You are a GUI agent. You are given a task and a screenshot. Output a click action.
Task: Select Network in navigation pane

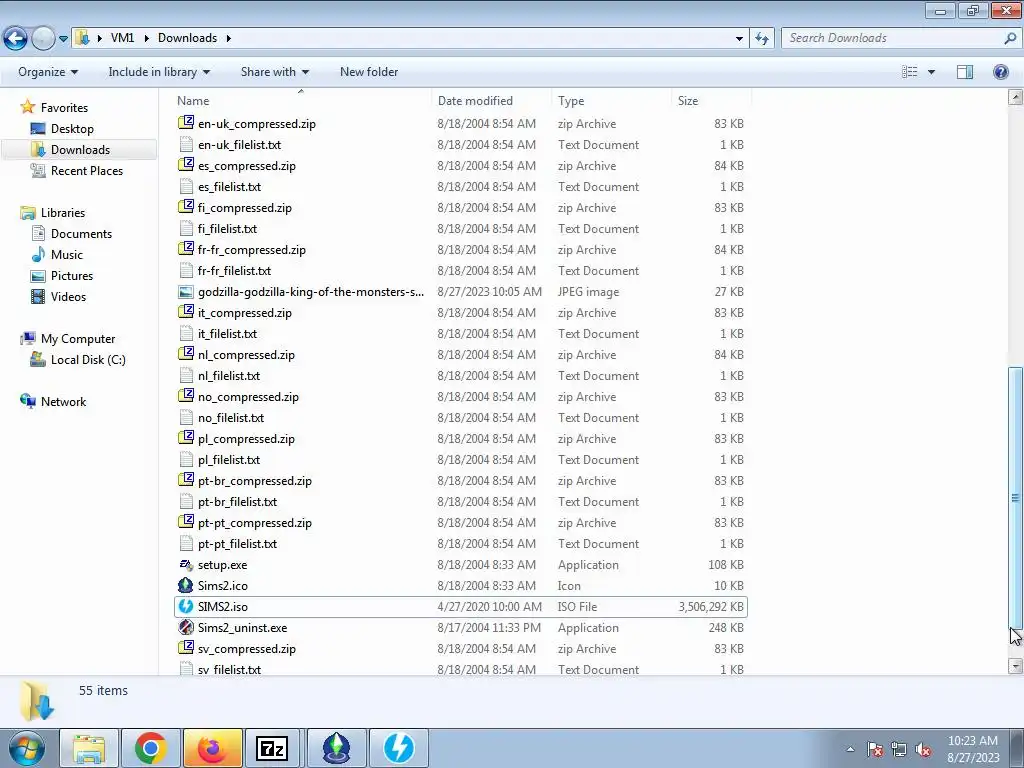[63, 402]
